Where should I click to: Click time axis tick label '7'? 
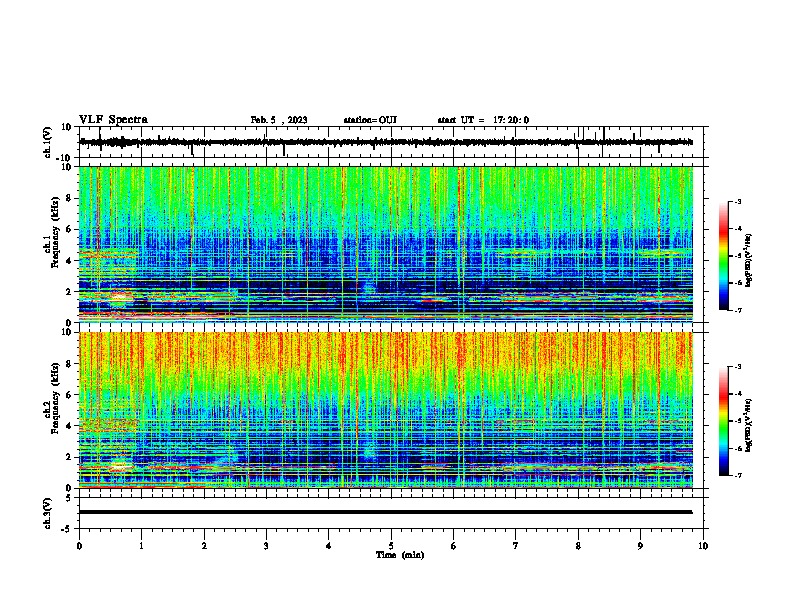(x=516, y=546)
